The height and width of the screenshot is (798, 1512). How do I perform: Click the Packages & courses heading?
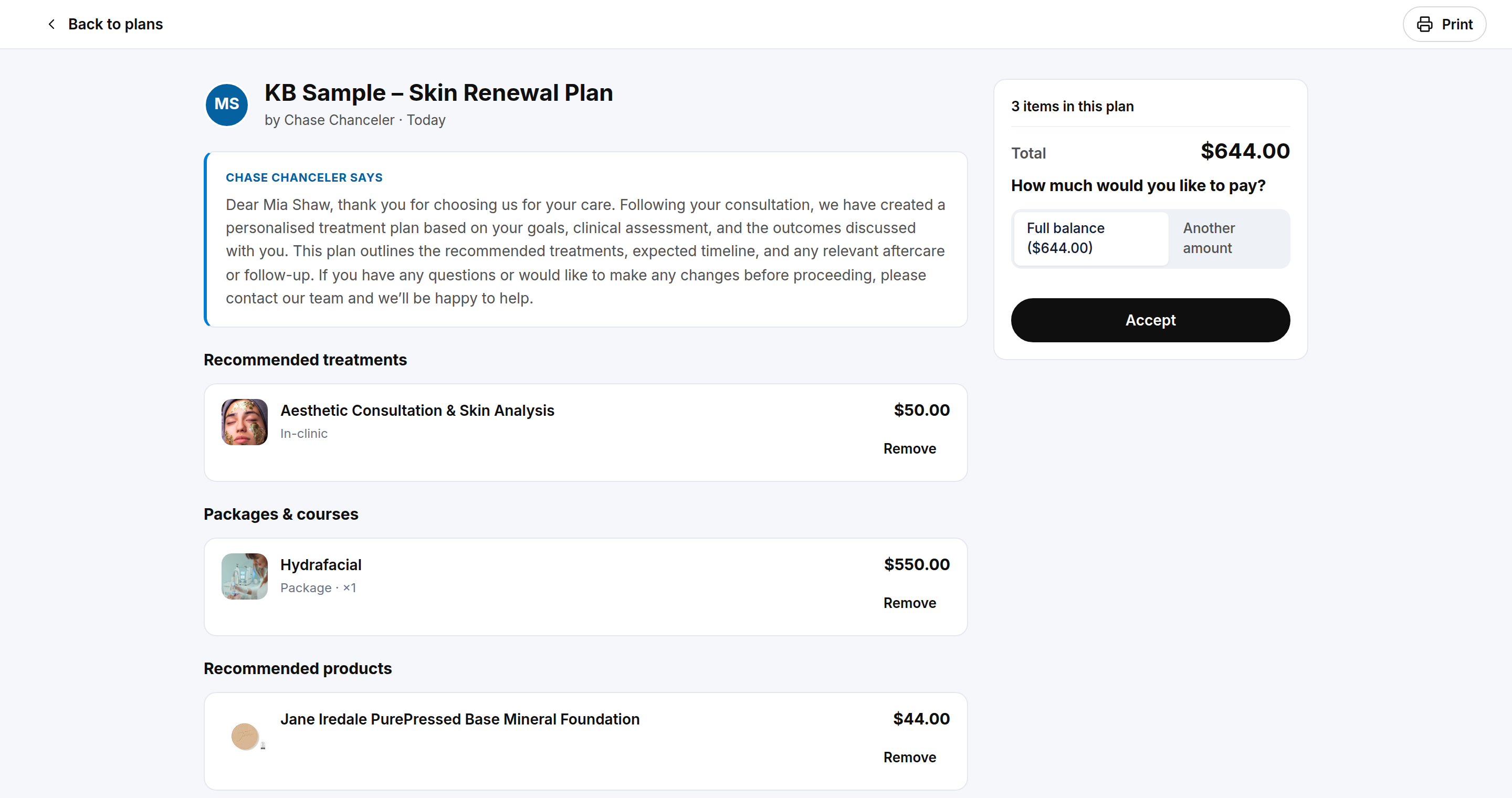pos(281,514)
